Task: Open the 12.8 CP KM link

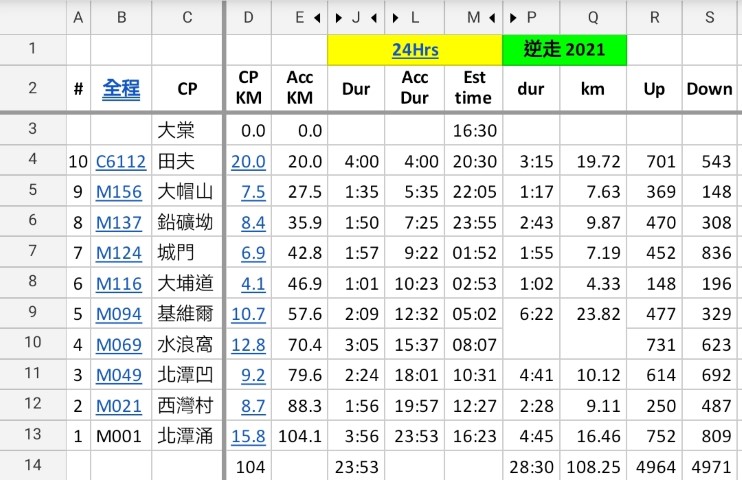Action: tap(248, 345)
